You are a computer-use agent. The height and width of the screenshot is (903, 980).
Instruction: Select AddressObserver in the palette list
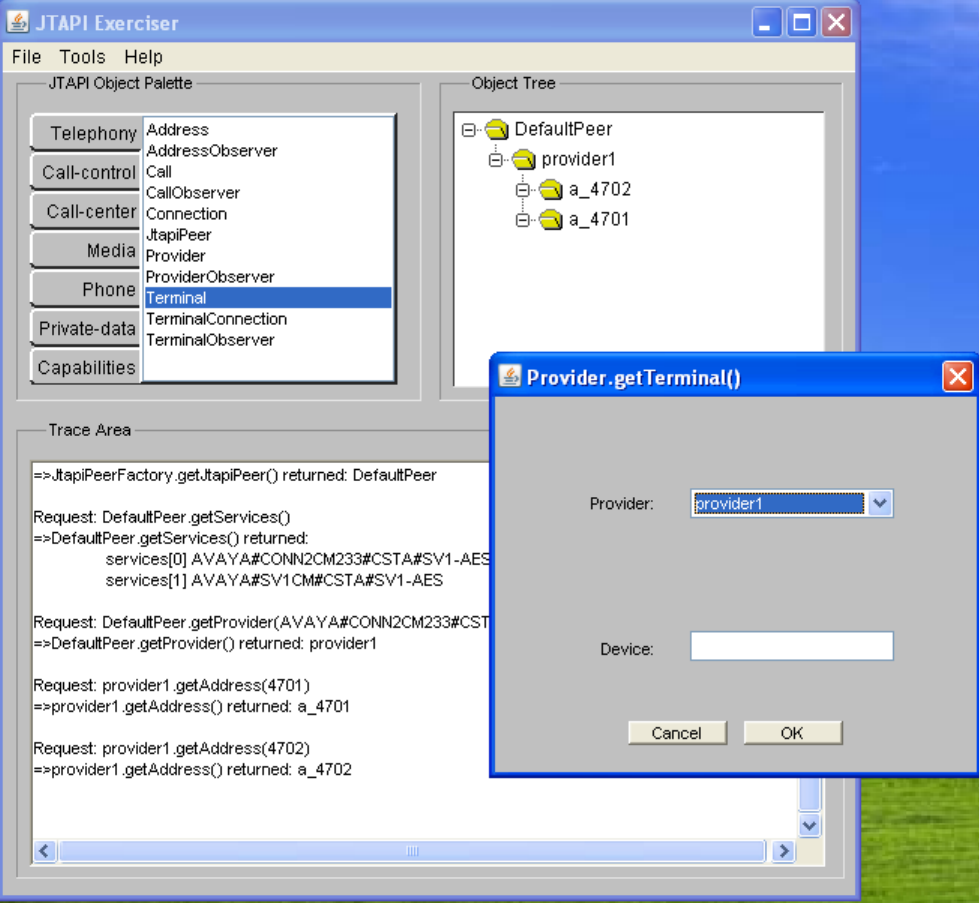(x=268, y=151)
